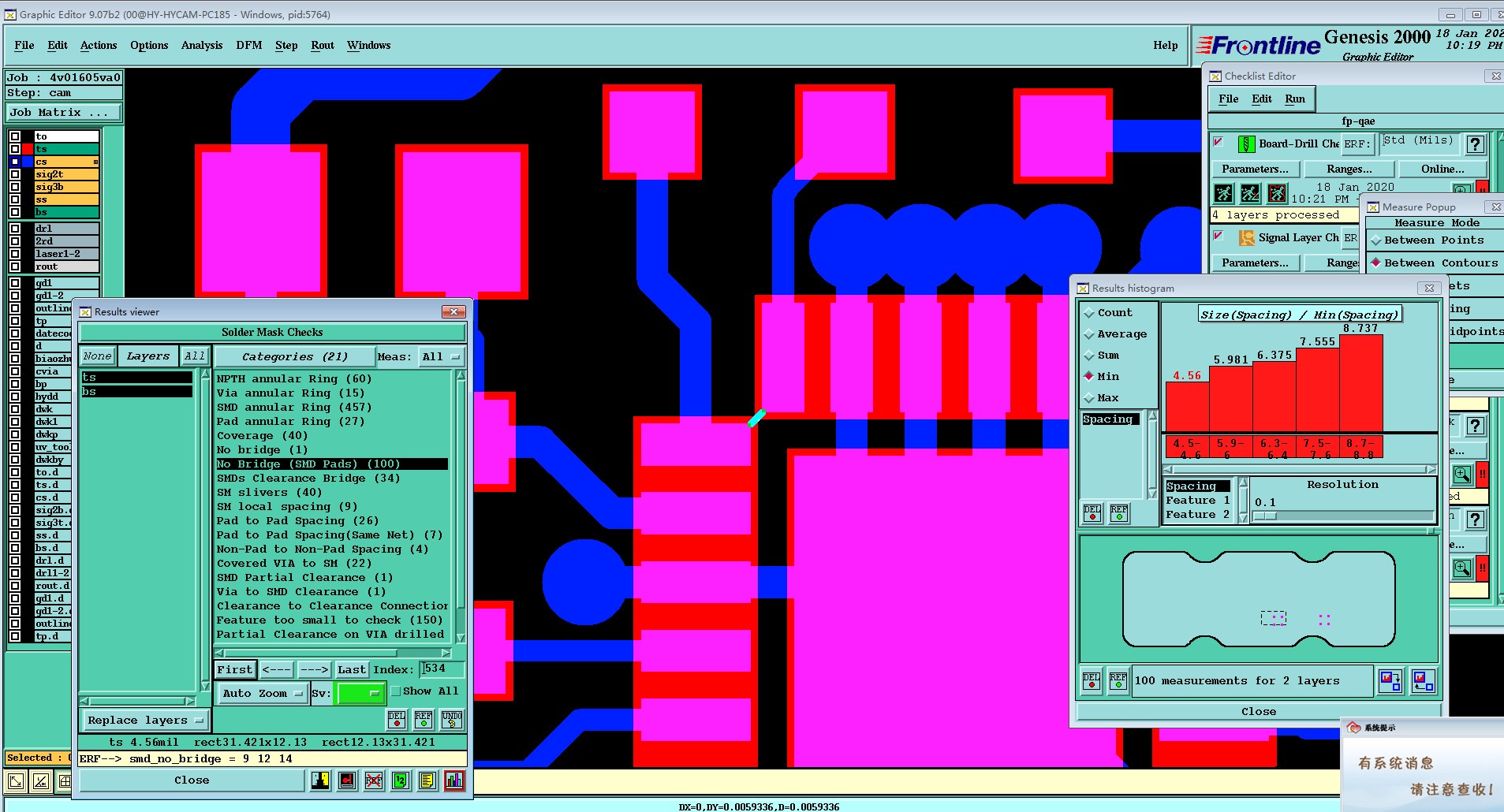Select the Count radio option
Image resolution: width=1504 pixels, height=812 pixels.
(1089, 313)
